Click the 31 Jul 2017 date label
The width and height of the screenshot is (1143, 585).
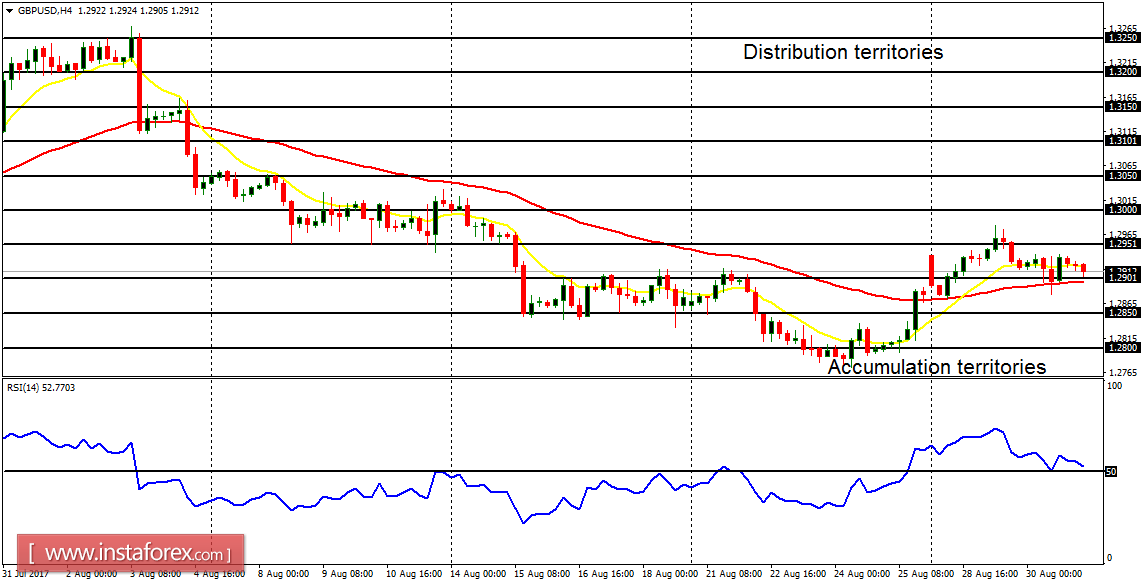(x=27, y=576)
